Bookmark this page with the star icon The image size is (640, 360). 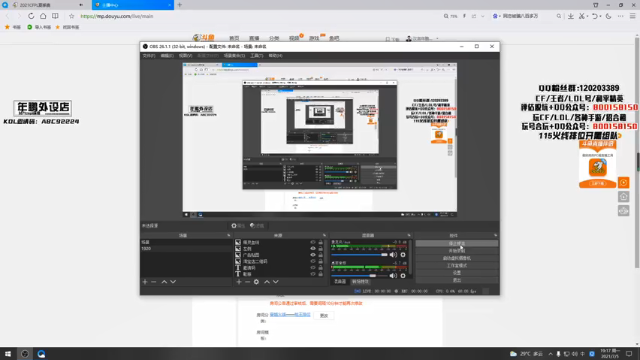[x=71, y=16]
